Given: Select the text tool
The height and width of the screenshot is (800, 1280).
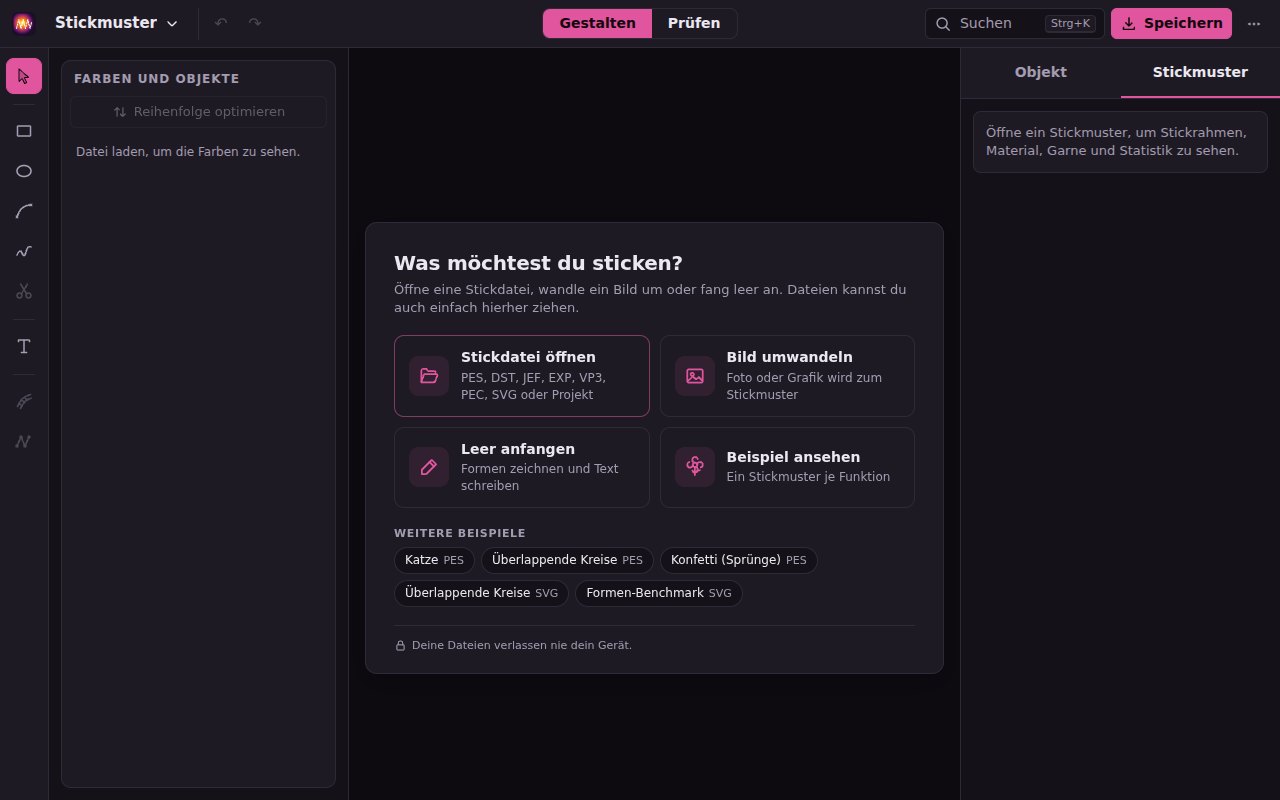Looking at the screenshot, I should [24, 346].
